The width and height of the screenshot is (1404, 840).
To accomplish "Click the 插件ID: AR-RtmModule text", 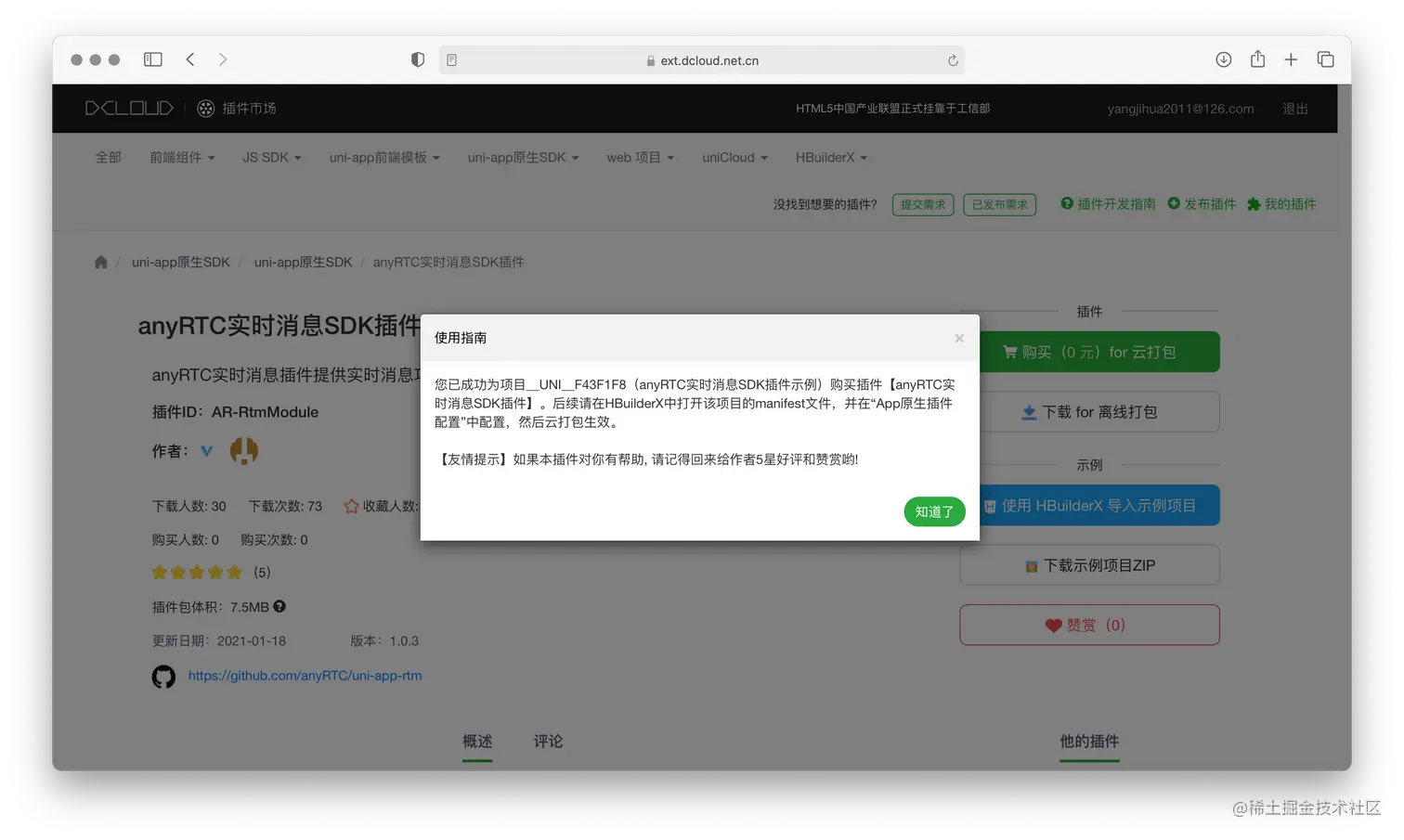I will pyautogui.click(x=235, y=412).
